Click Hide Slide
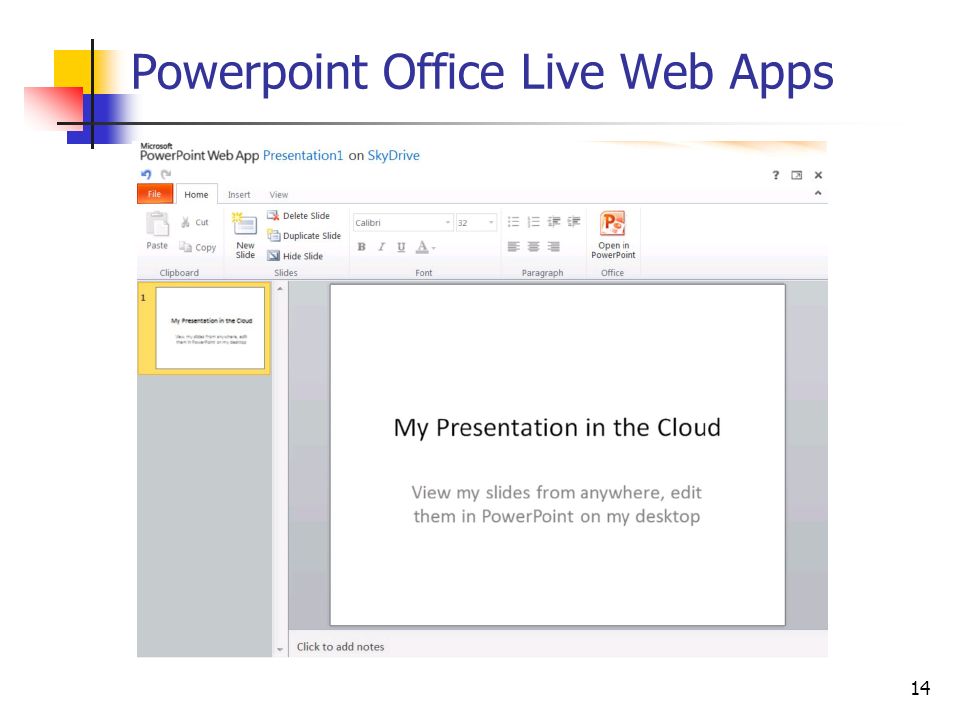 point(295,256)
